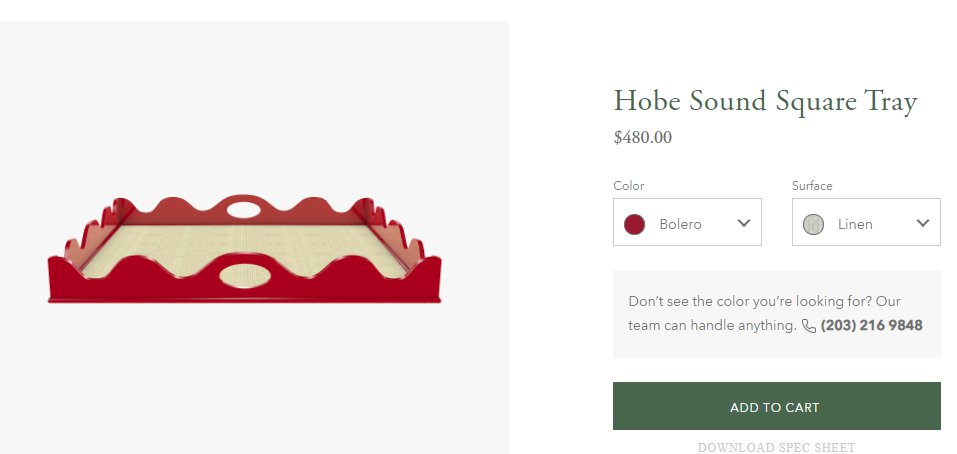Expand the Surface dropdown chevron

click(x=922, y=223)
